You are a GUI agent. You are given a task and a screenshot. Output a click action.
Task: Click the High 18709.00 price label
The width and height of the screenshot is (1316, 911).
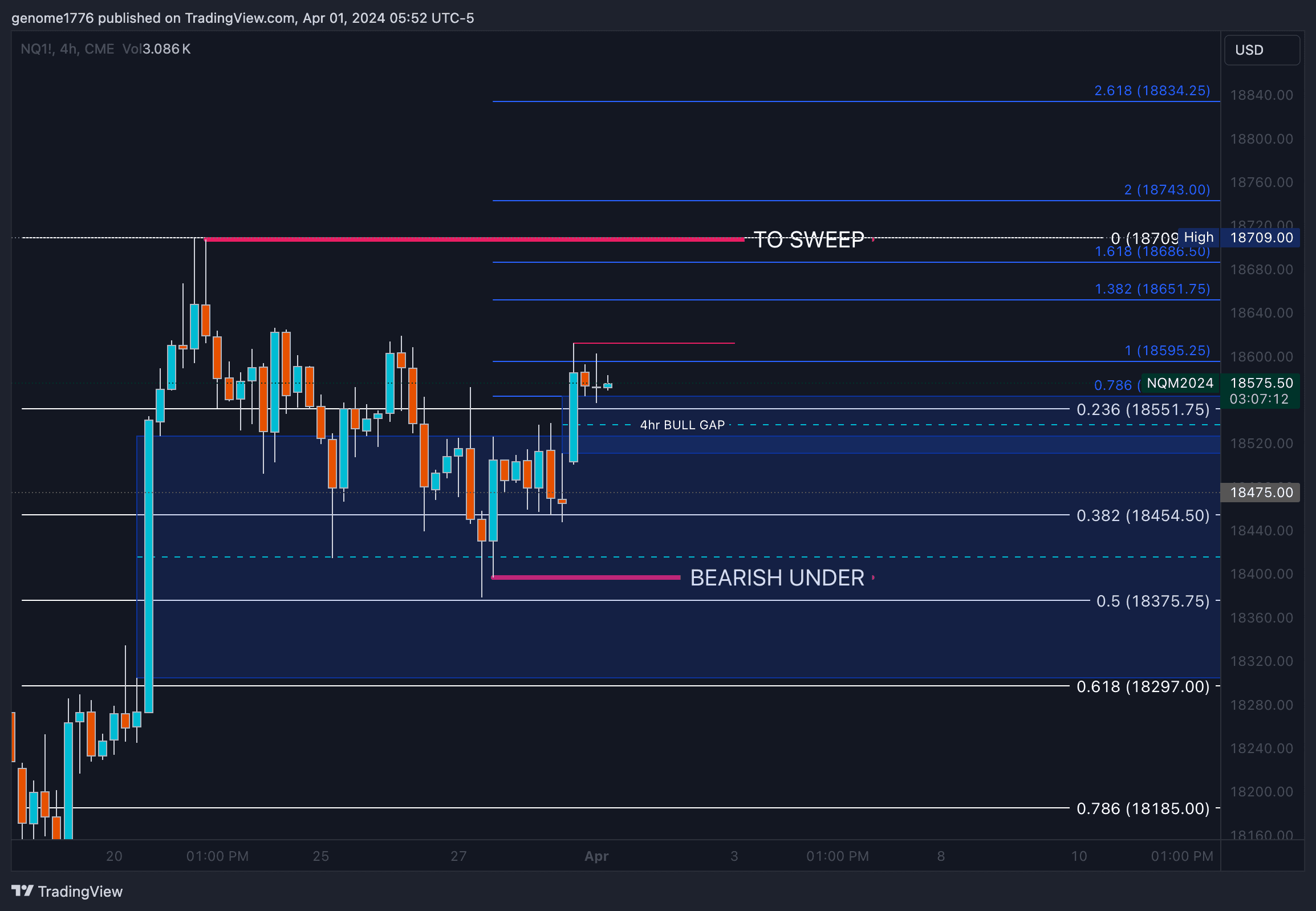(x=1239, y=238)
